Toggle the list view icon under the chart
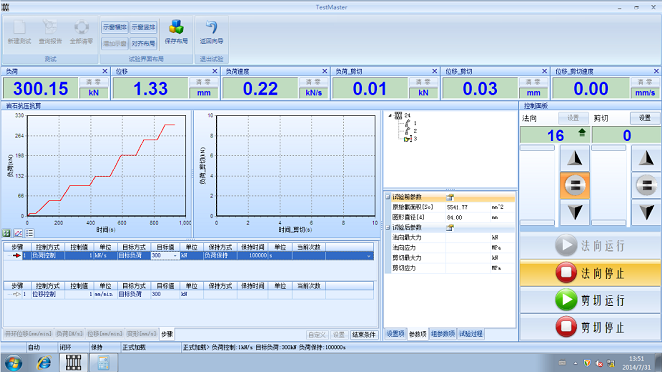Viewport: 662px width, 372px height. tap(30, 233)
